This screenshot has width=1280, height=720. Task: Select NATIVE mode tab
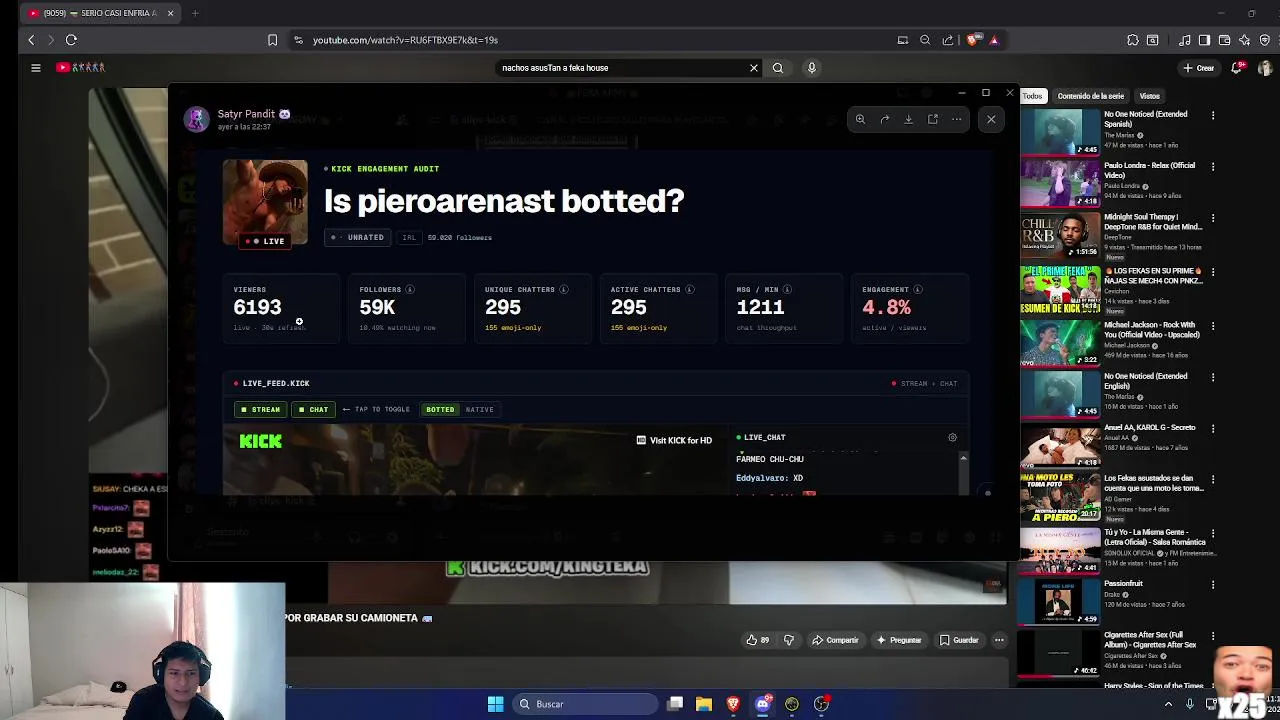coord(479,409)
